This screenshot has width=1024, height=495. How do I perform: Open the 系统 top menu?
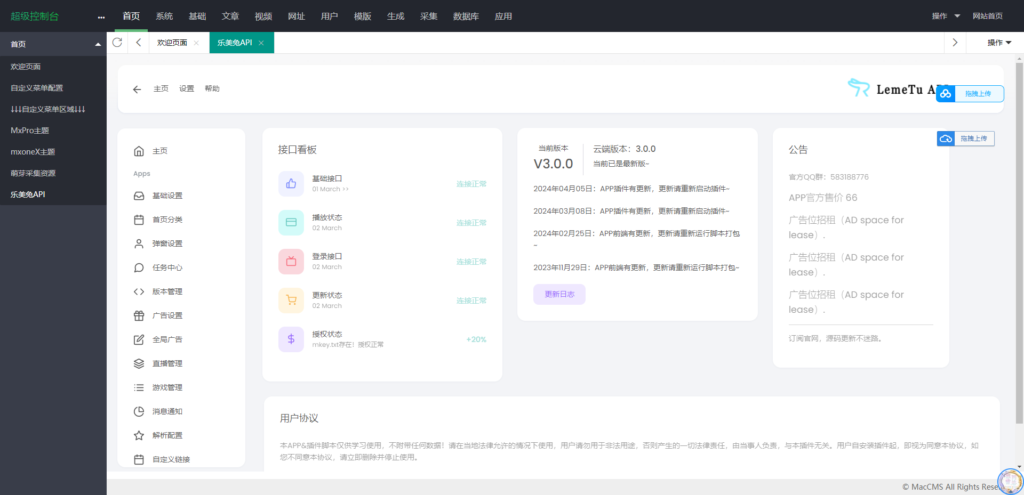click(x=164, y=16)
